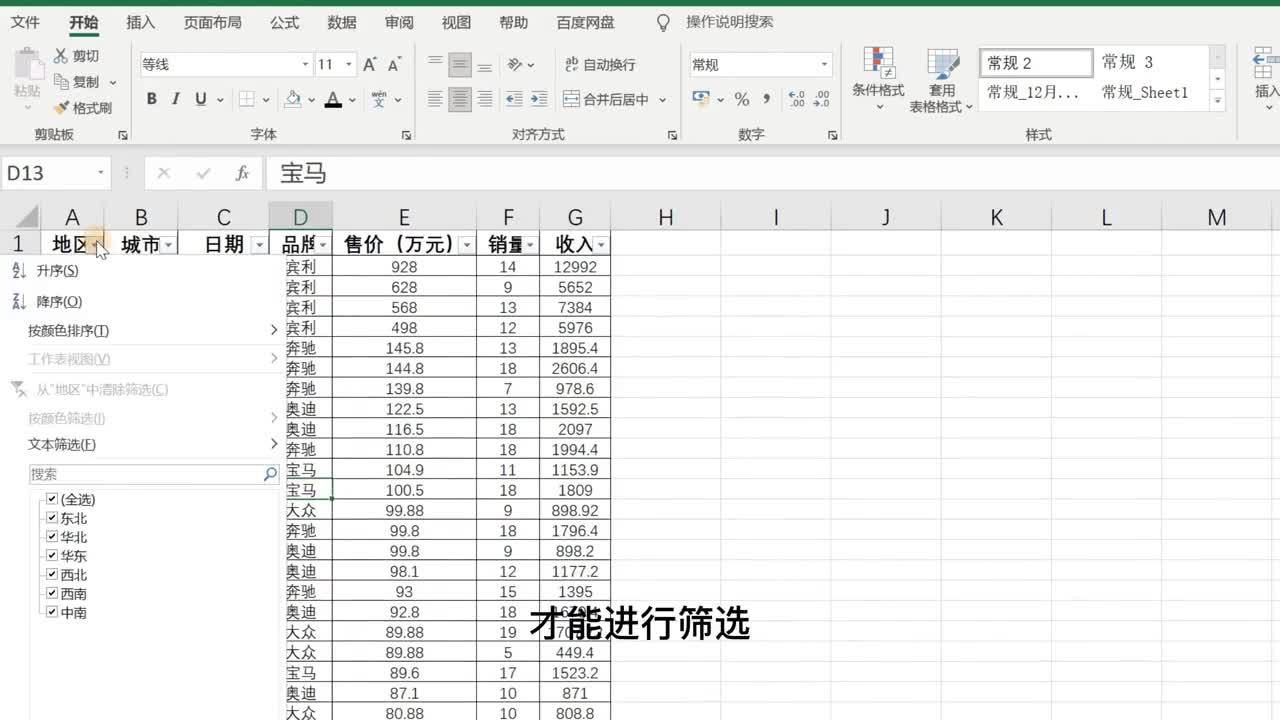Click the borders grid icon

[x=246, y=99]
